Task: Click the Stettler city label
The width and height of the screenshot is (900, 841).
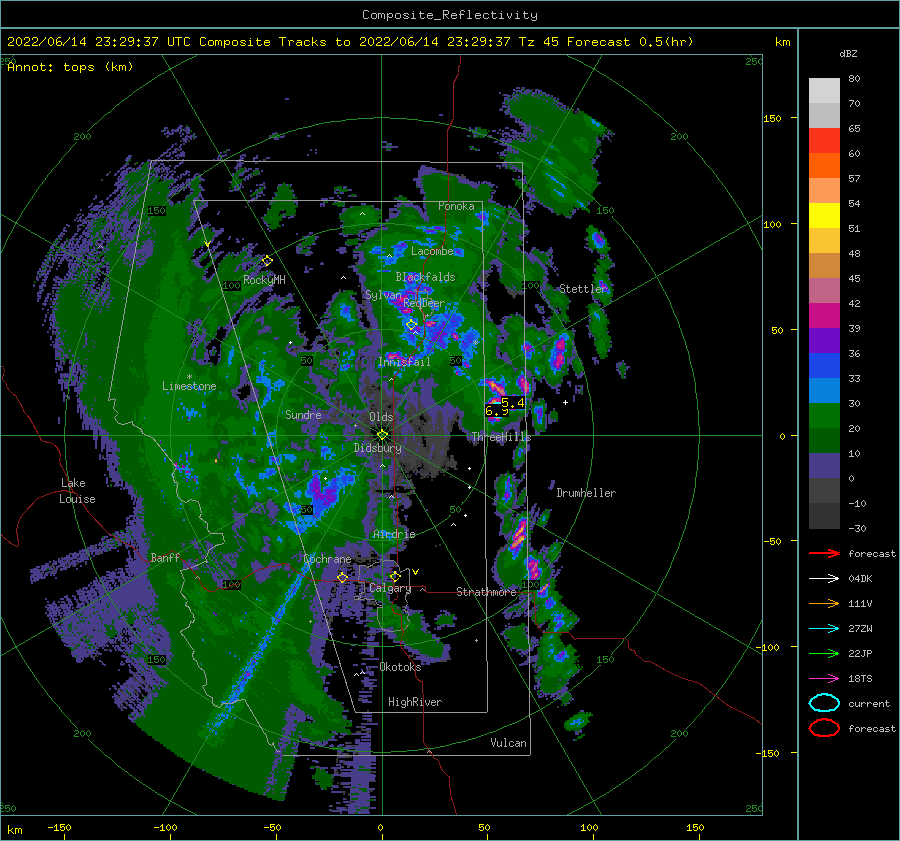Action: (583, 289)
